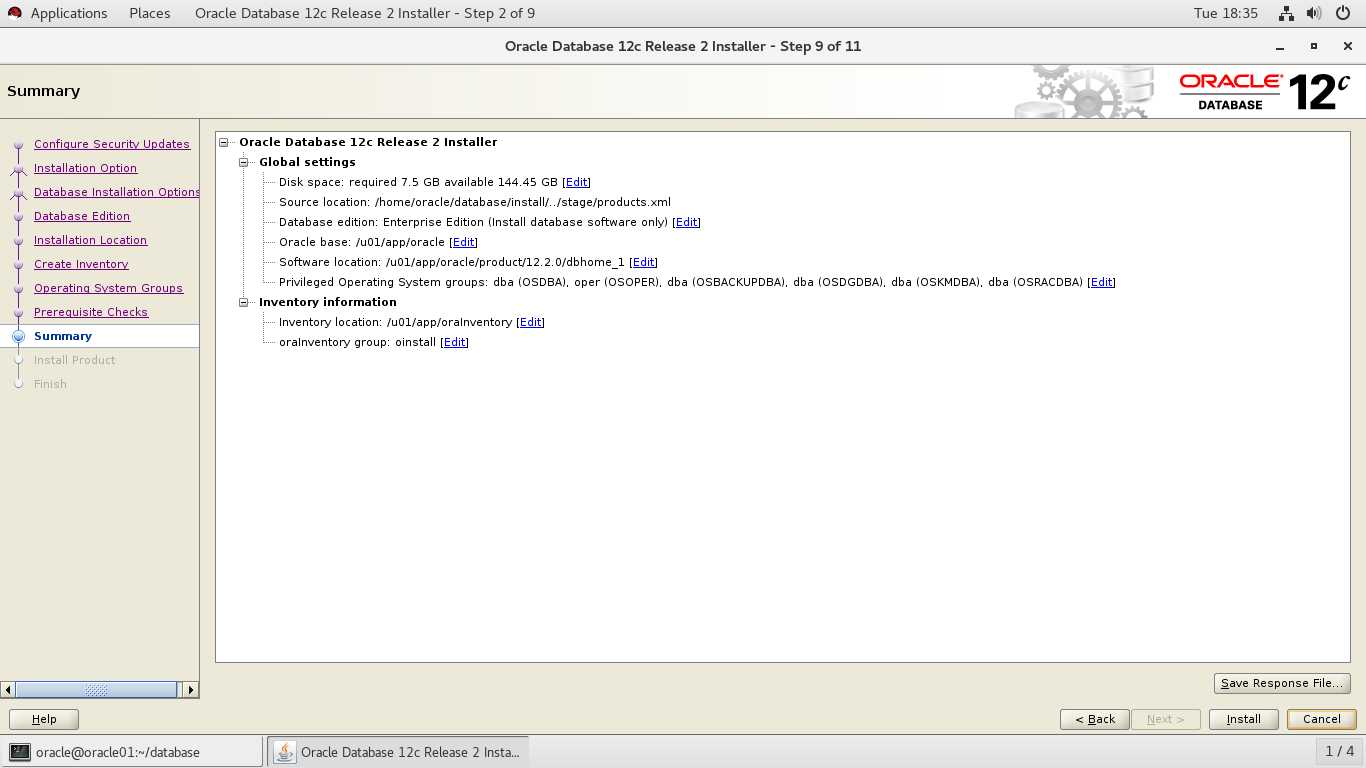The width and height of the screenshot is (1366, 768).
Task: Click the Install button
Action: [1244, 719]
